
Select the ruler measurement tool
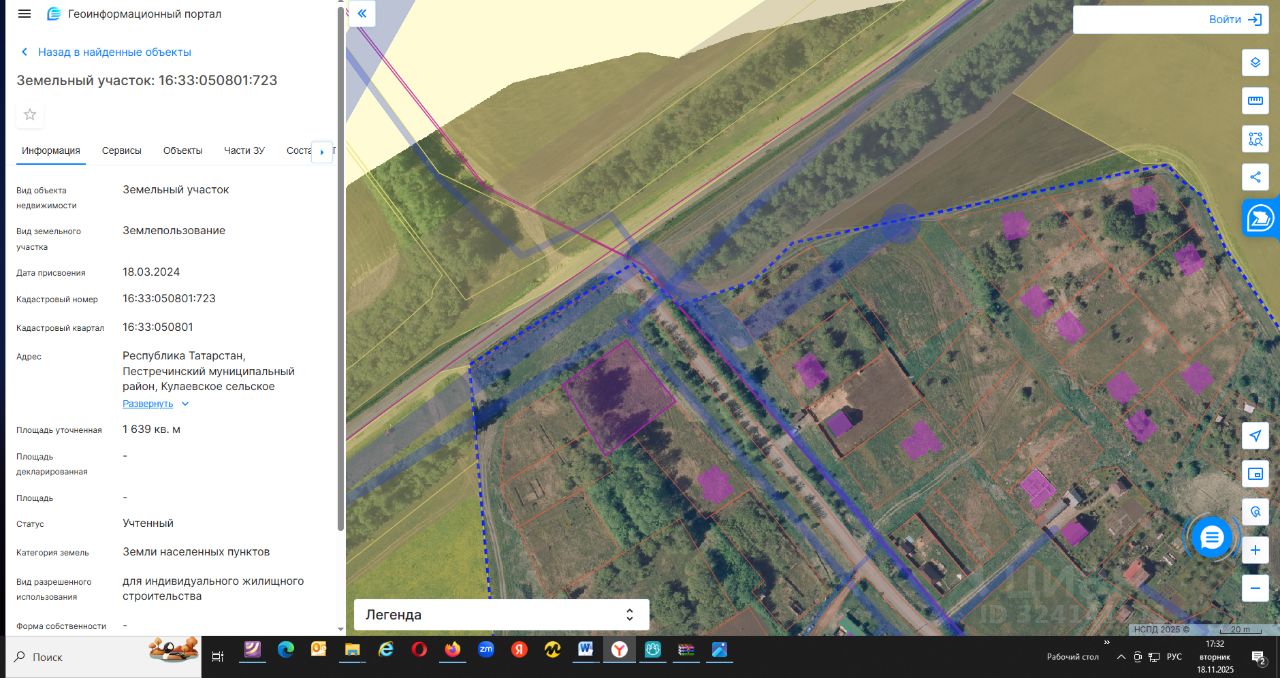1255,101
